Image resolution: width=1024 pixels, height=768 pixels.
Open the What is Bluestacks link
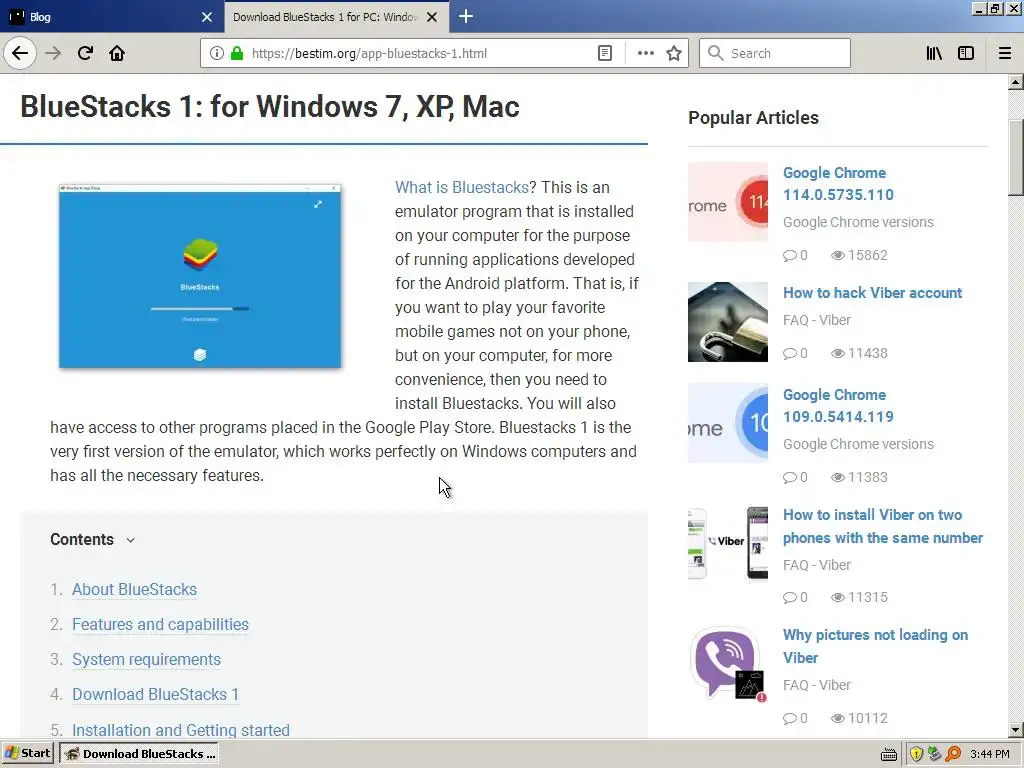[461, 187]
